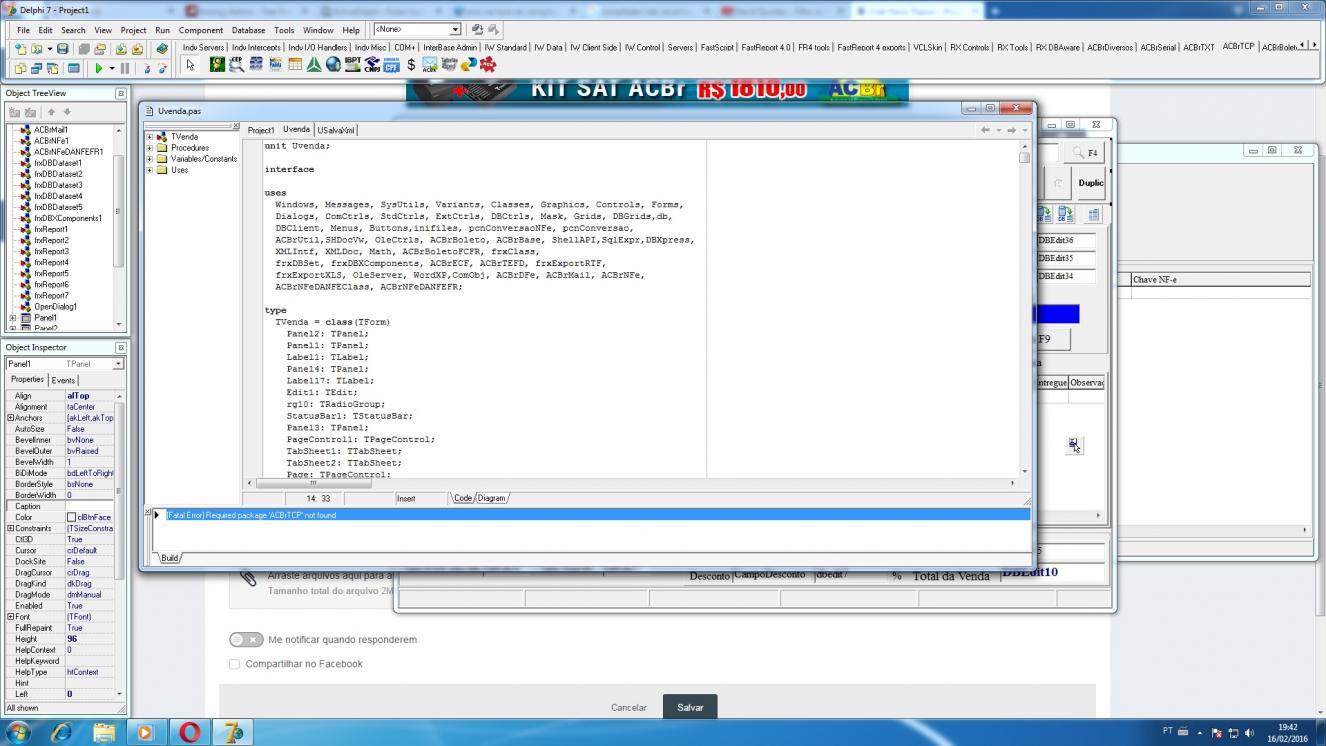Select the red puzzle ACBr component

point(487,65)
